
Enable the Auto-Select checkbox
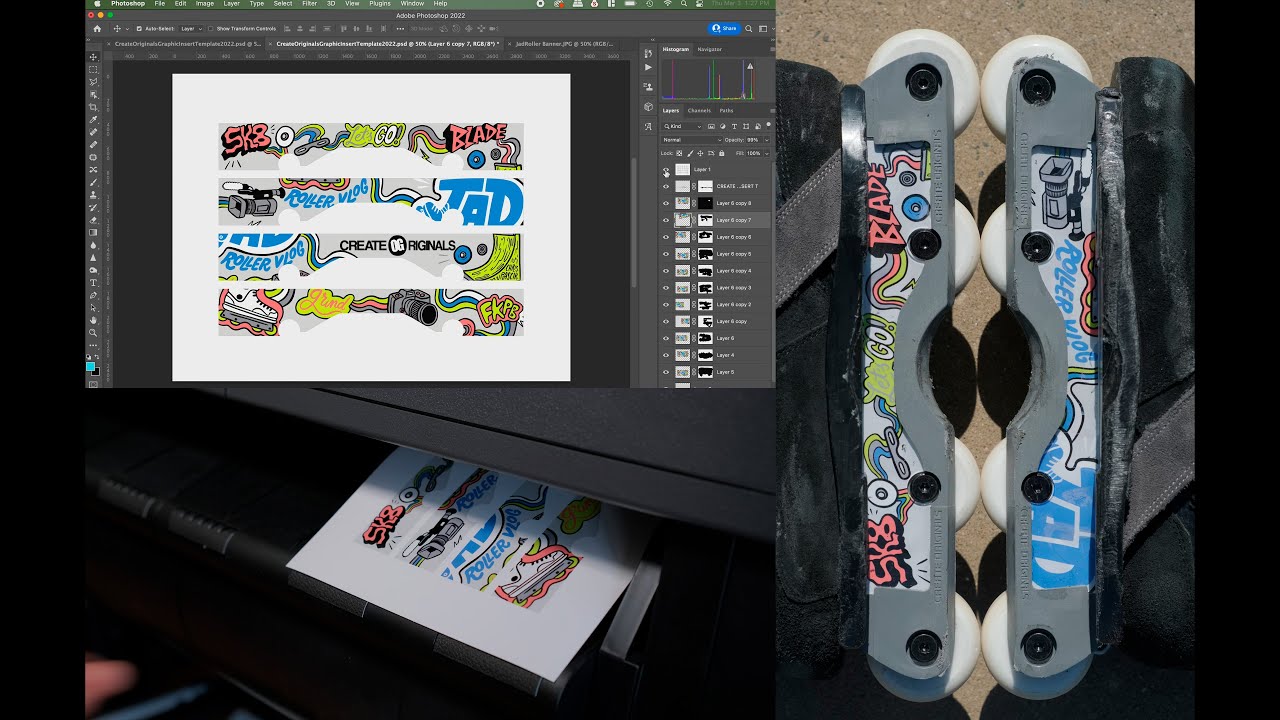click(138, 28)
